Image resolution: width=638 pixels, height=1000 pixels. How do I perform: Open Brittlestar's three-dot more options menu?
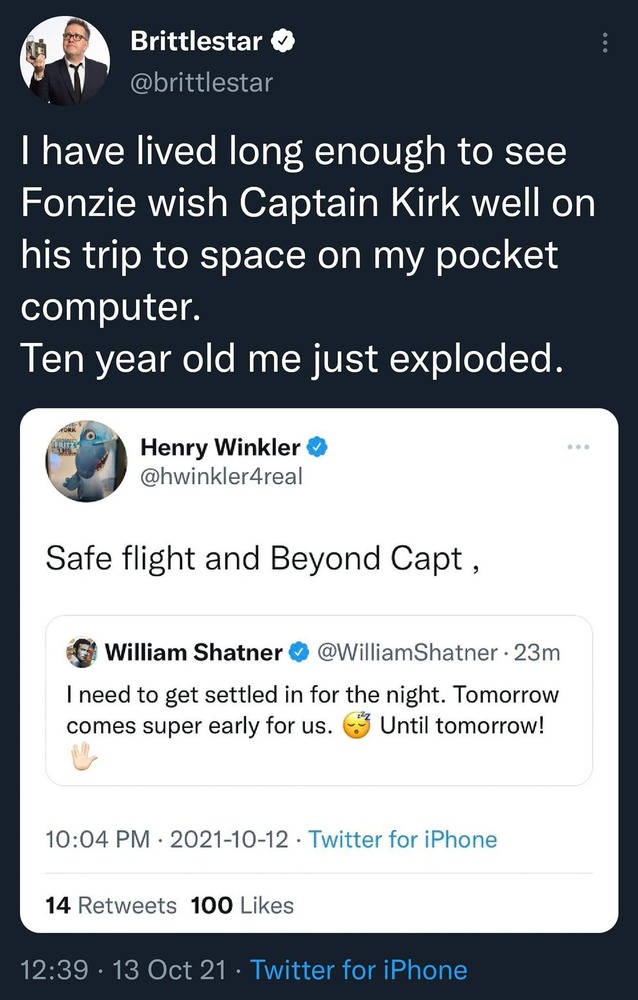point(603,44)
